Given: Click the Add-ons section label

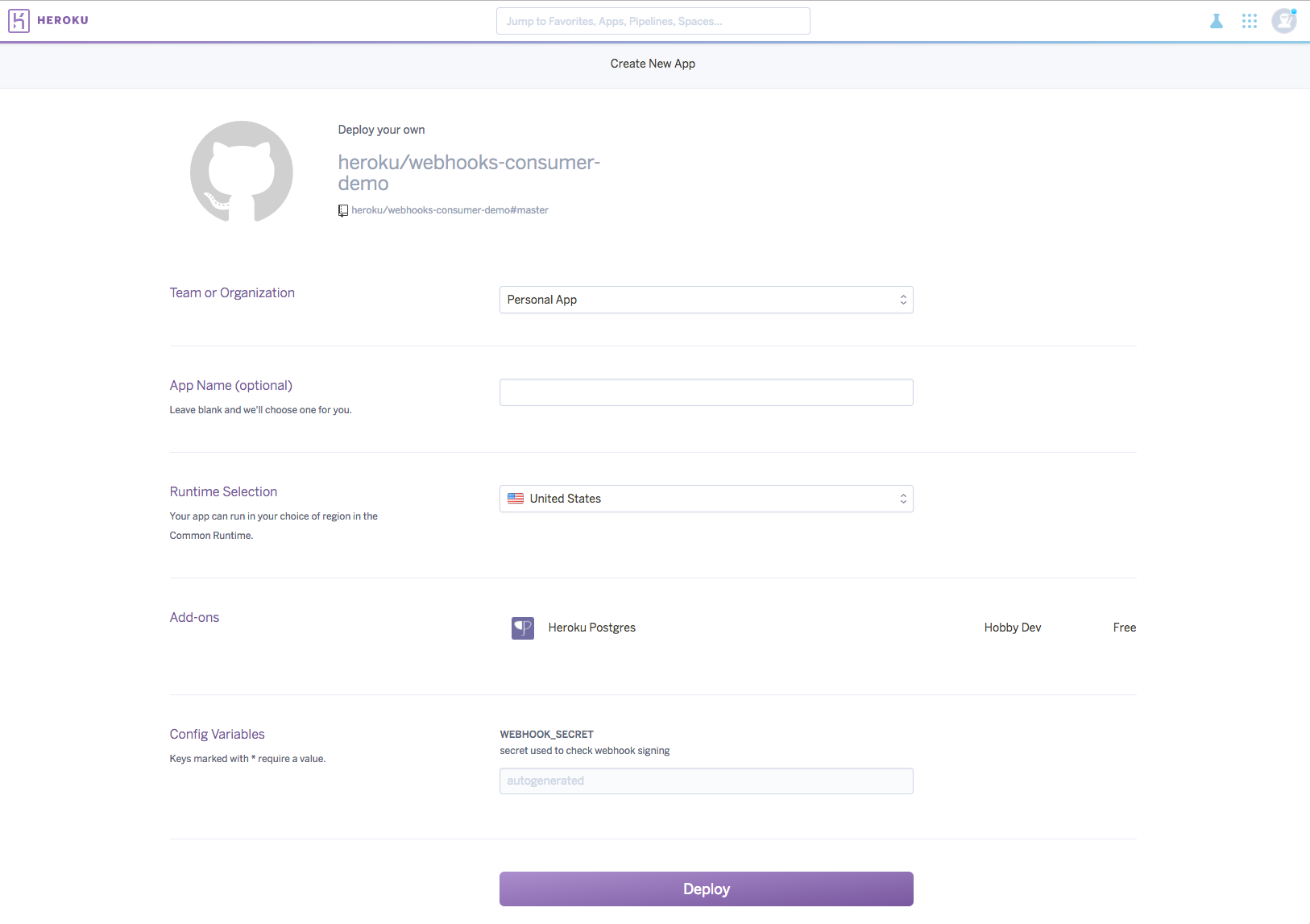Looking at the screenshot, I should (194, 617).
